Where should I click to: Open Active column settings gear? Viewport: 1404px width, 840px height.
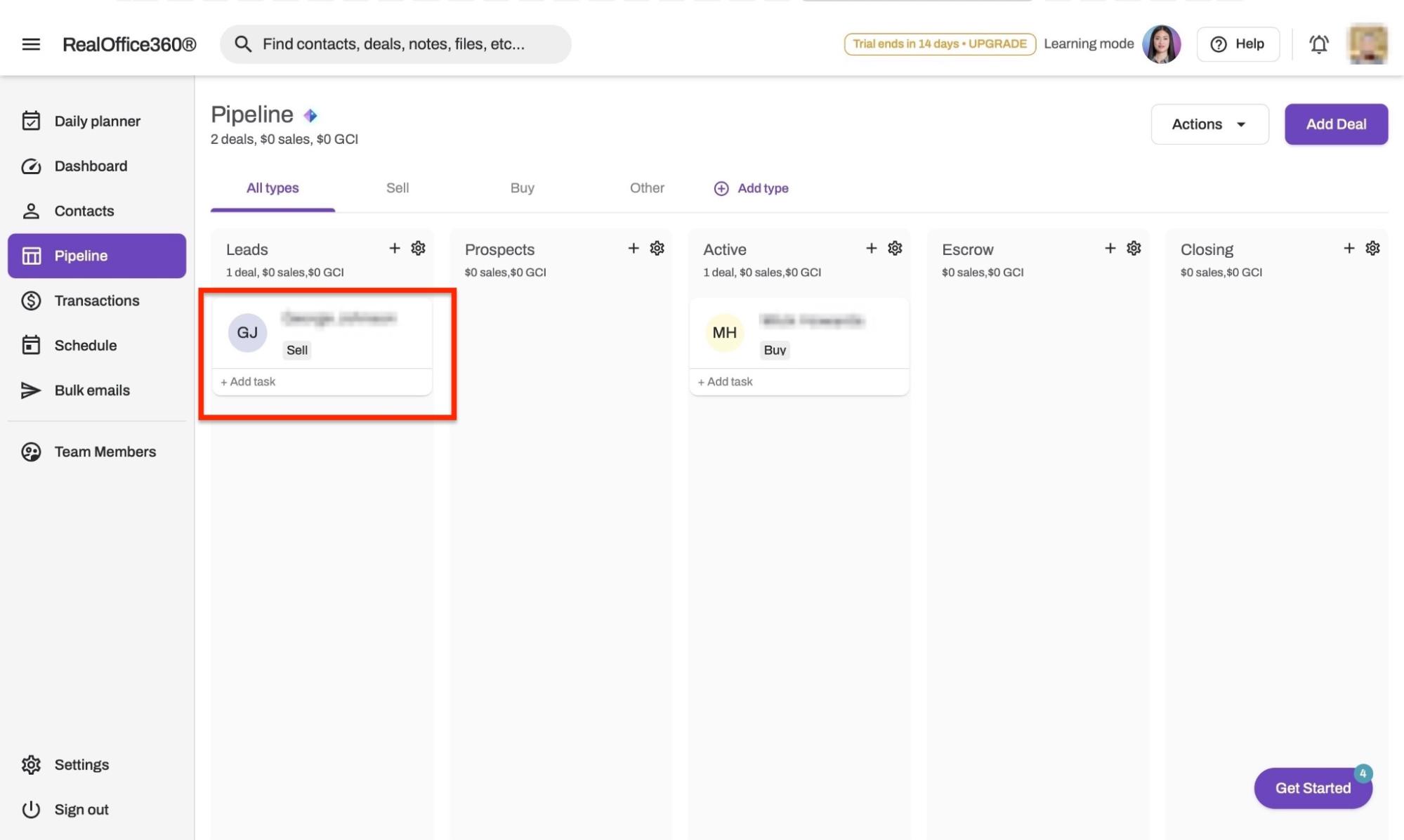pos(895,249)
